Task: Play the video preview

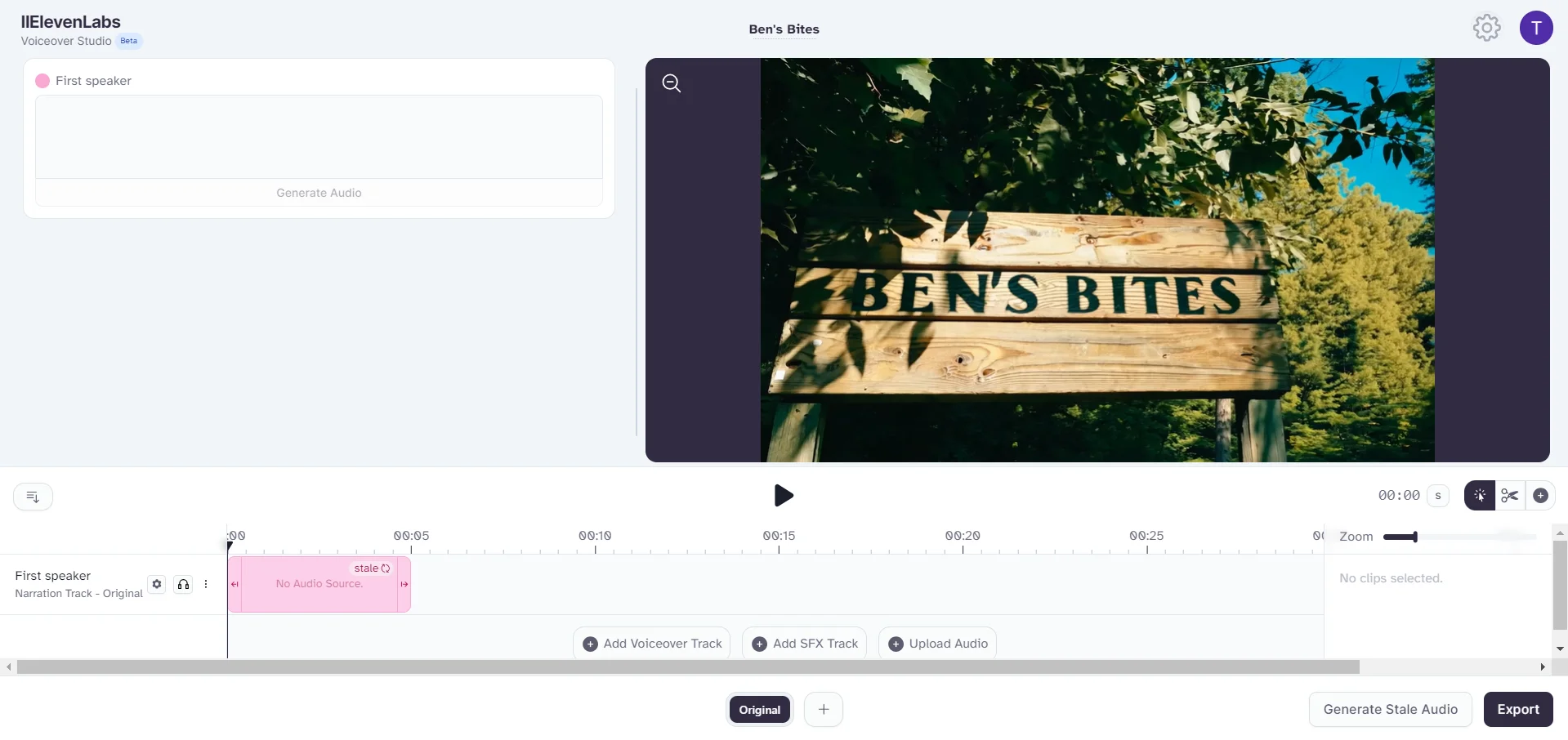Action: click(x=784, y=495)
